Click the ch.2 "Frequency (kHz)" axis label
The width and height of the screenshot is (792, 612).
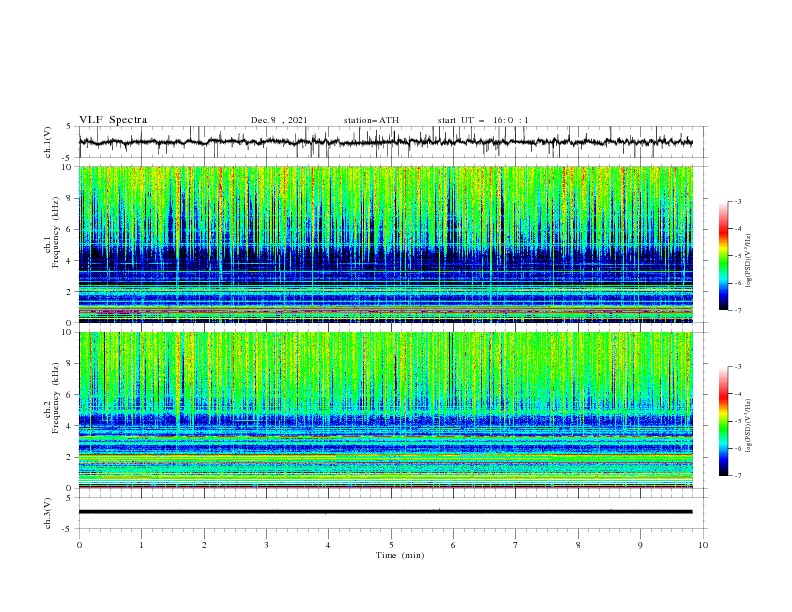point(55,398)
